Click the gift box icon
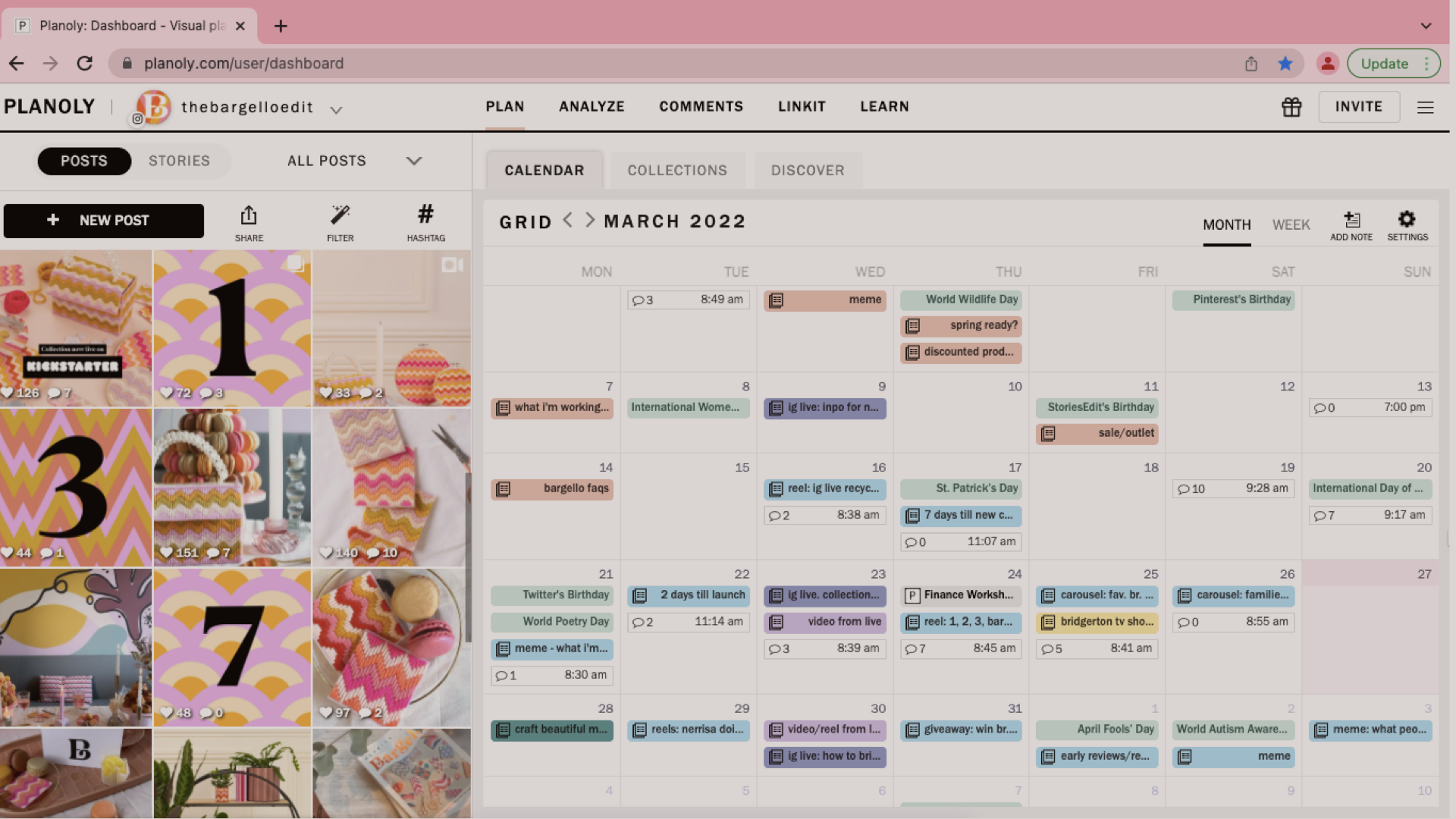 tap(1291, 107)
